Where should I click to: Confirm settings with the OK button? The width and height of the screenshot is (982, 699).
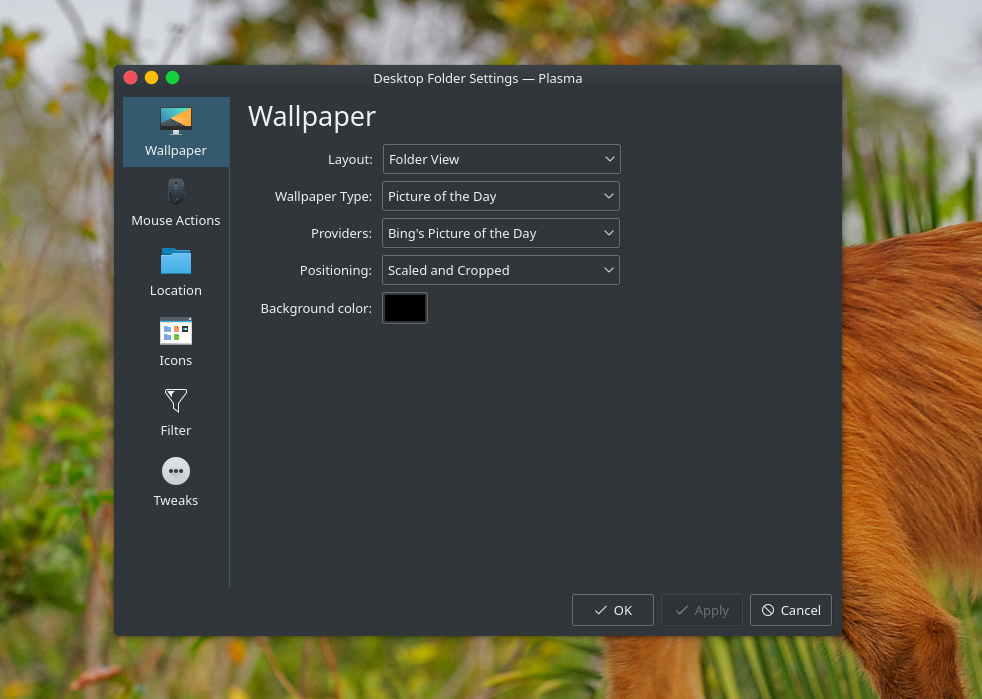pyautogui.click(x=612, y=610)
